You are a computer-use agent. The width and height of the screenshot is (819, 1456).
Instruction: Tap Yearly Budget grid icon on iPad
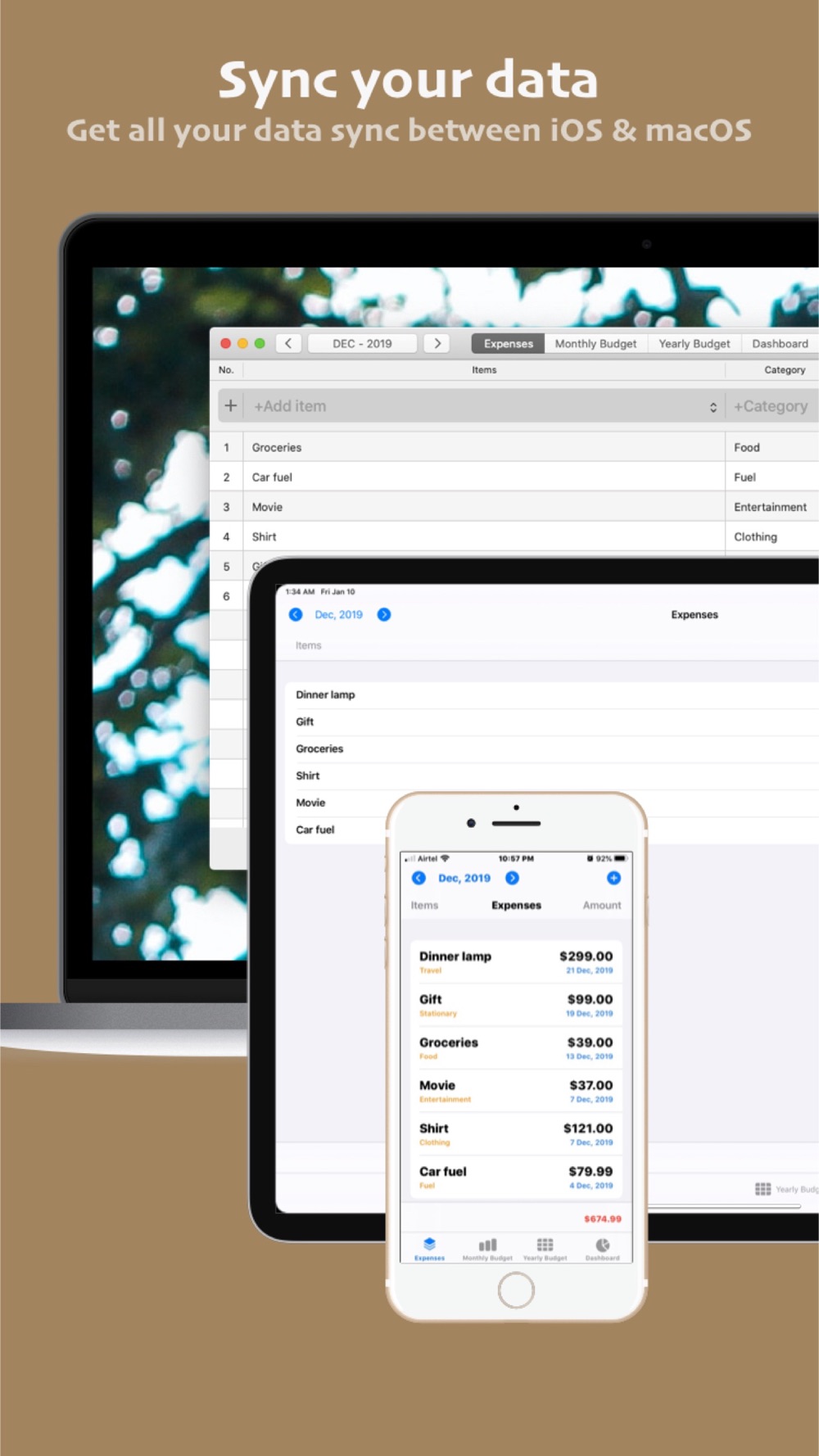pyautogui.click(x=762, y=1189)
